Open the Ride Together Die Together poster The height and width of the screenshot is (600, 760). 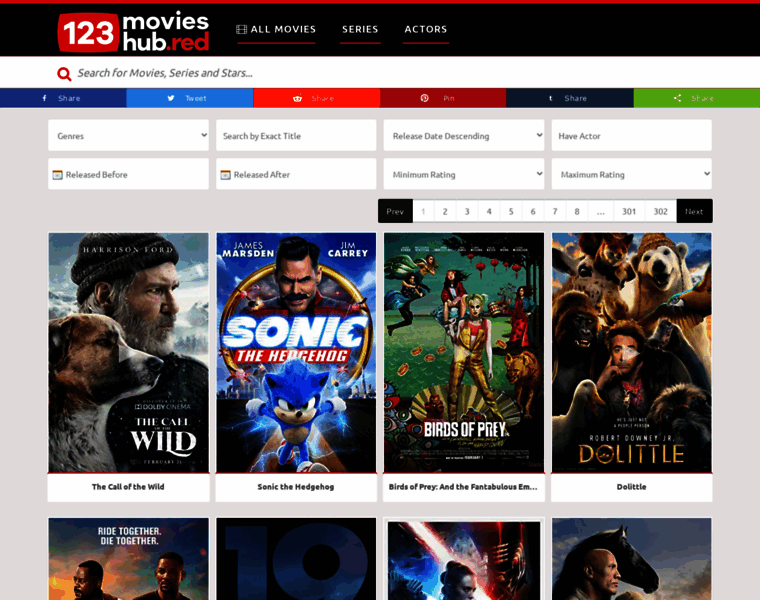(128, 559)
